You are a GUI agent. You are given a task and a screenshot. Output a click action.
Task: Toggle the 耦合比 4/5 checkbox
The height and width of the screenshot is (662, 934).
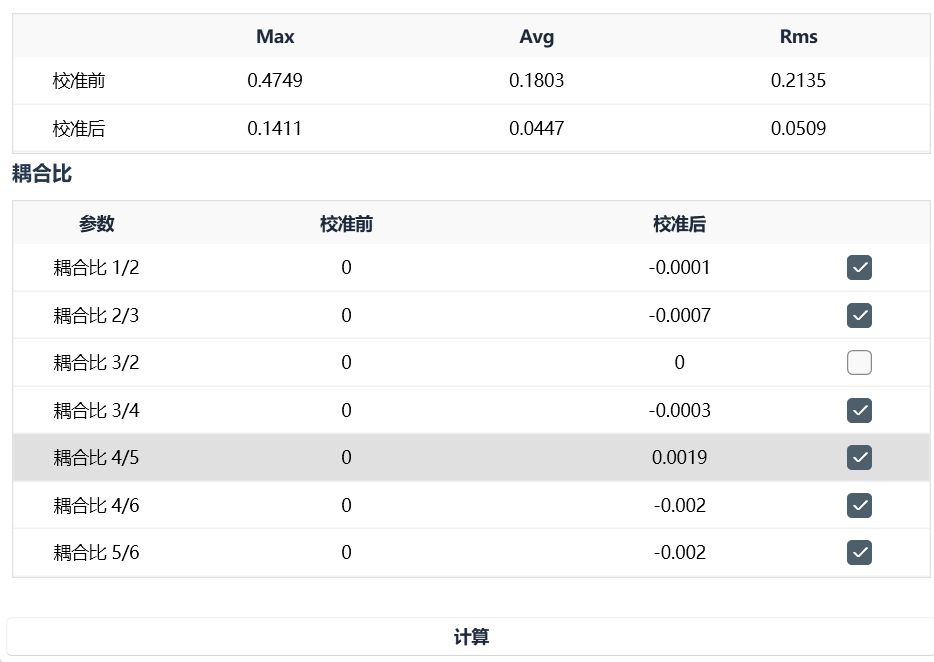coord(859,458)
